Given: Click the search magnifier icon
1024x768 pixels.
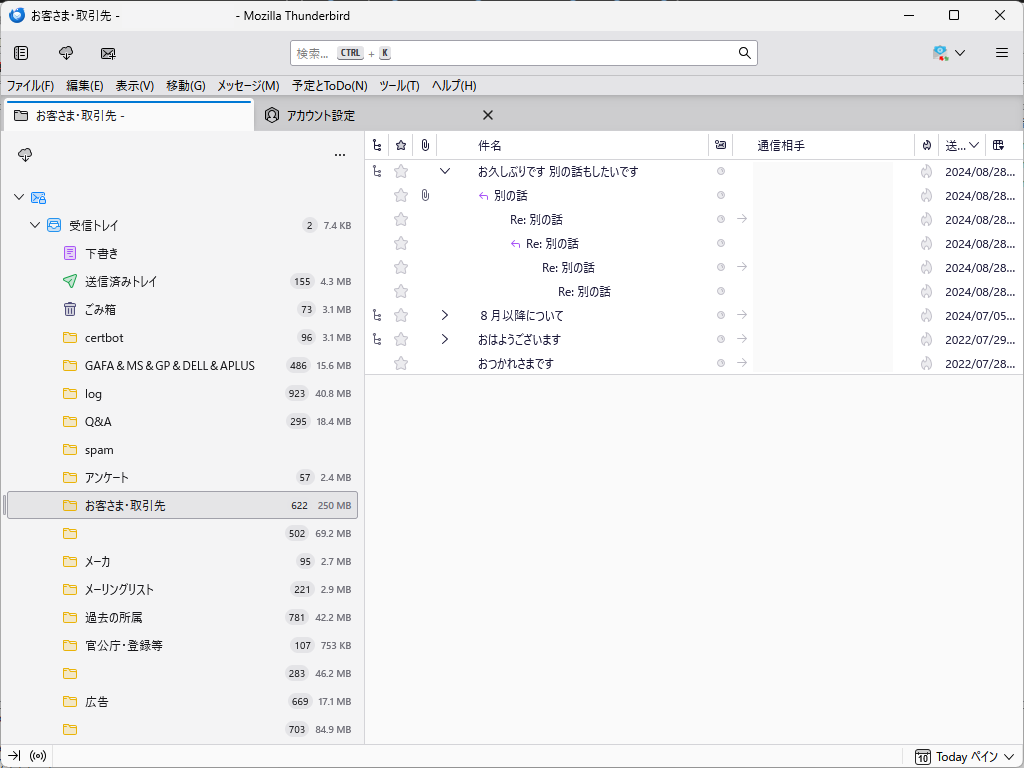Looking at the screenshot, I should pyautogui.click(x=744, y=53).
